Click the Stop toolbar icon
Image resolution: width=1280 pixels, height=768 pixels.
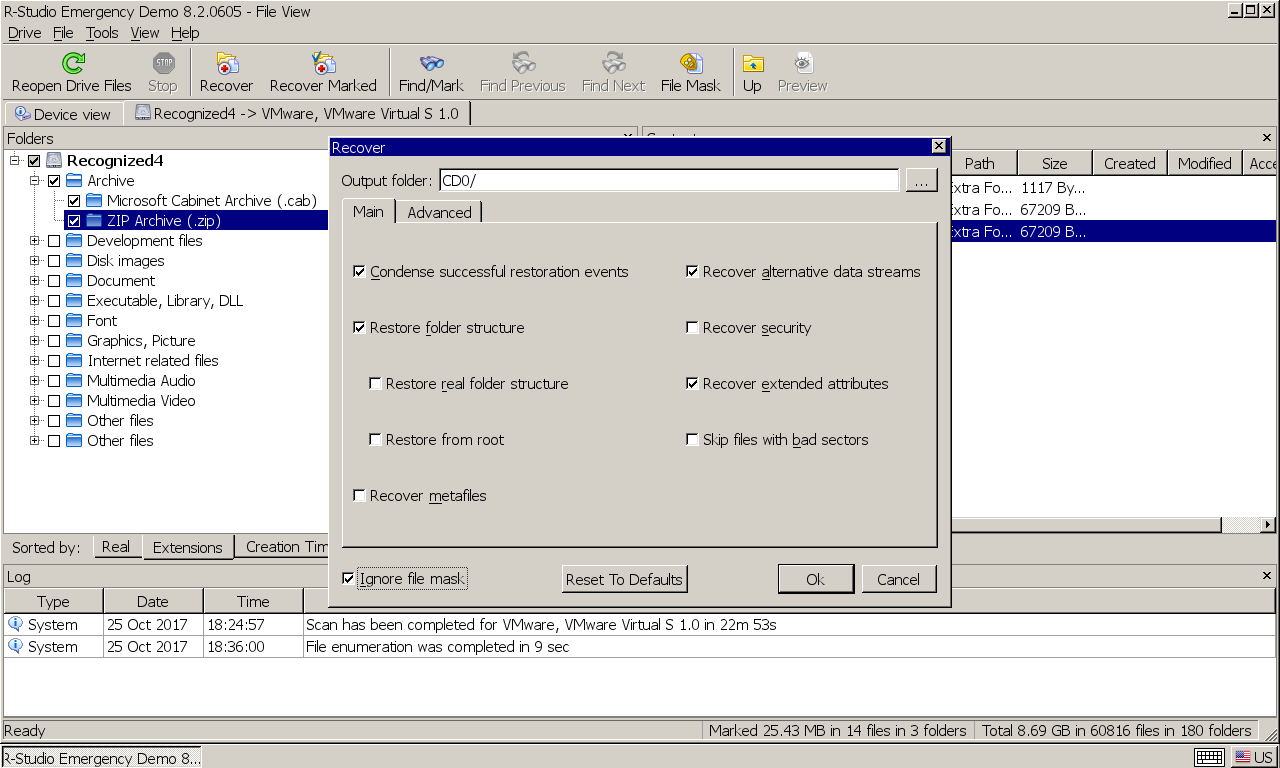[x=163, y=64]
